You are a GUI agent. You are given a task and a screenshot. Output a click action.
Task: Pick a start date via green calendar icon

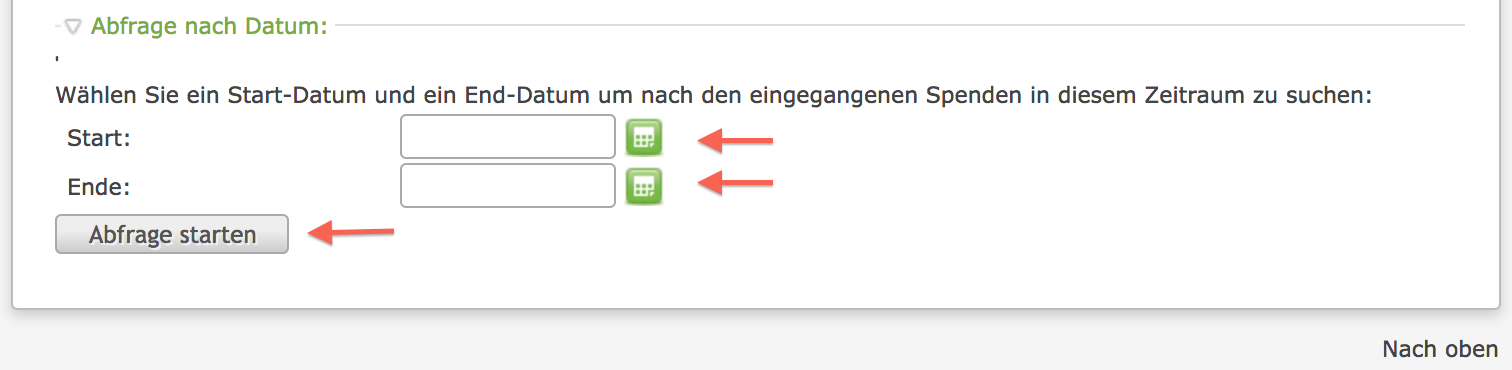[x=644, y=137]
